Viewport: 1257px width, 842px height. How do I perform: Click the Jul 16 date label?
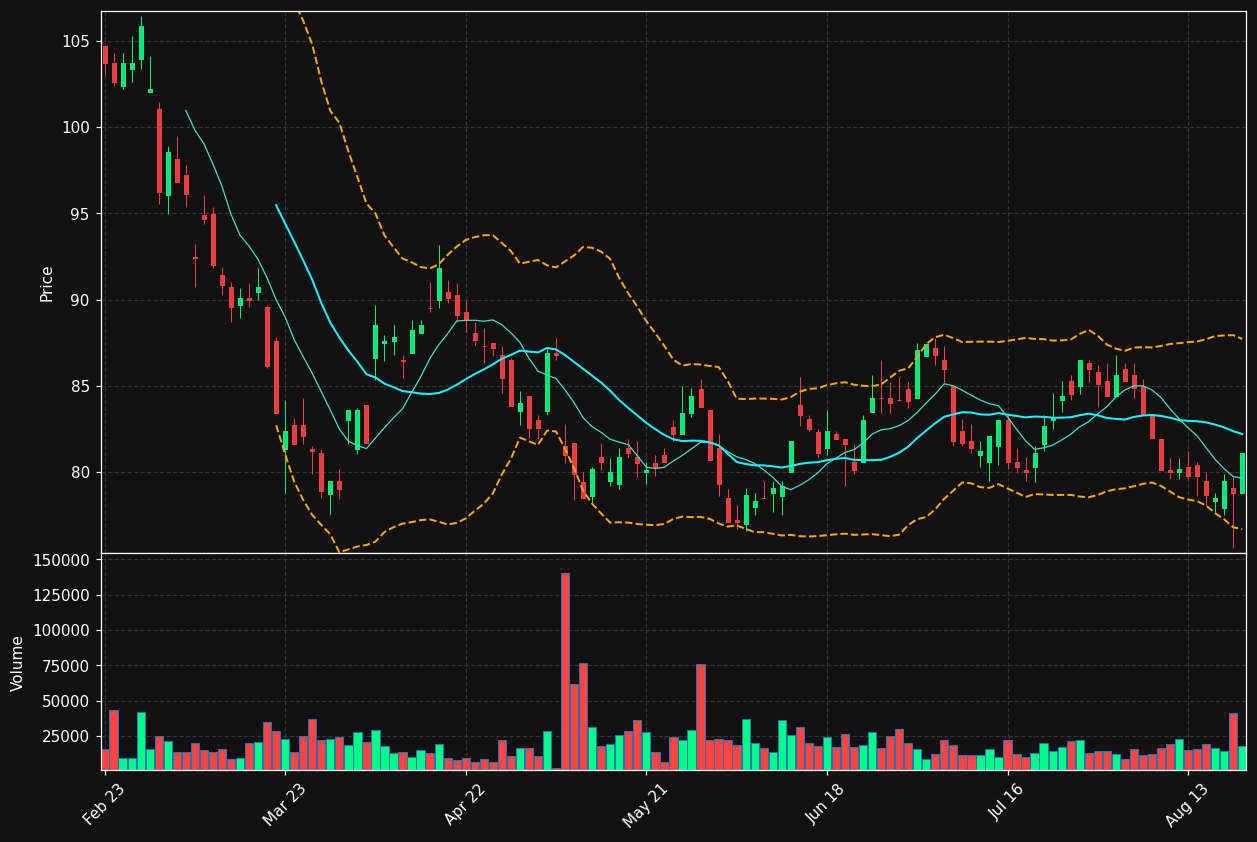point(1007,804)
